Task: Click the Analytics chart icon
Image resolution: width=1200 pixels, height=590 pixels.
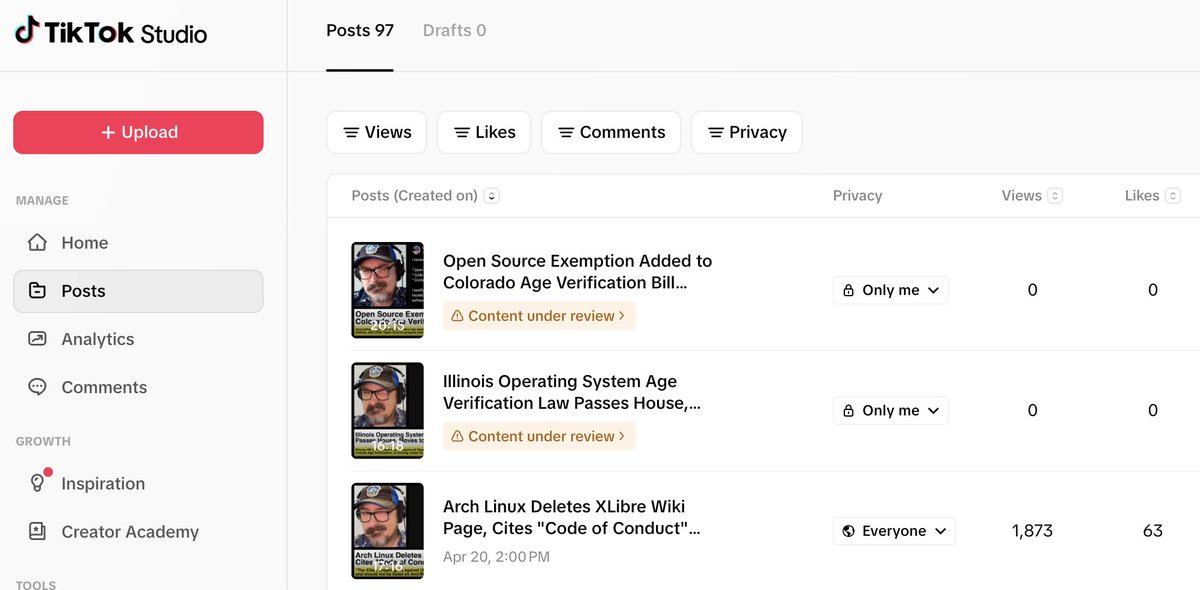Action: [37, 339]
